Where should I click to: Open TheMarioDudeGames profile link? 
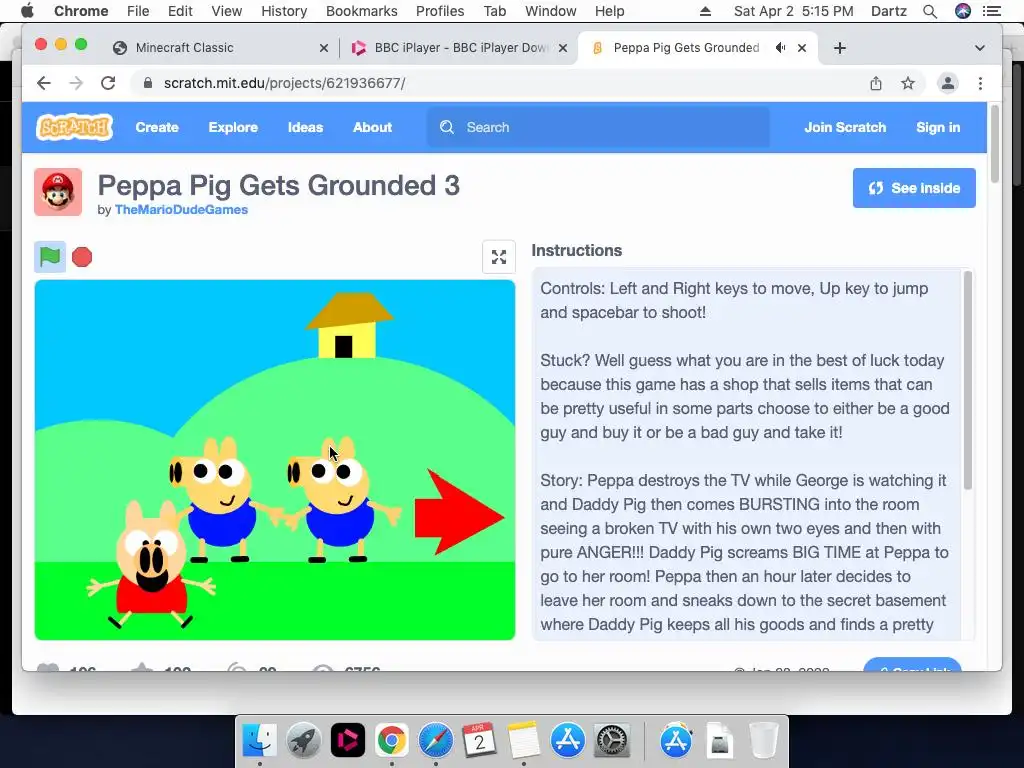click(181, 210)
